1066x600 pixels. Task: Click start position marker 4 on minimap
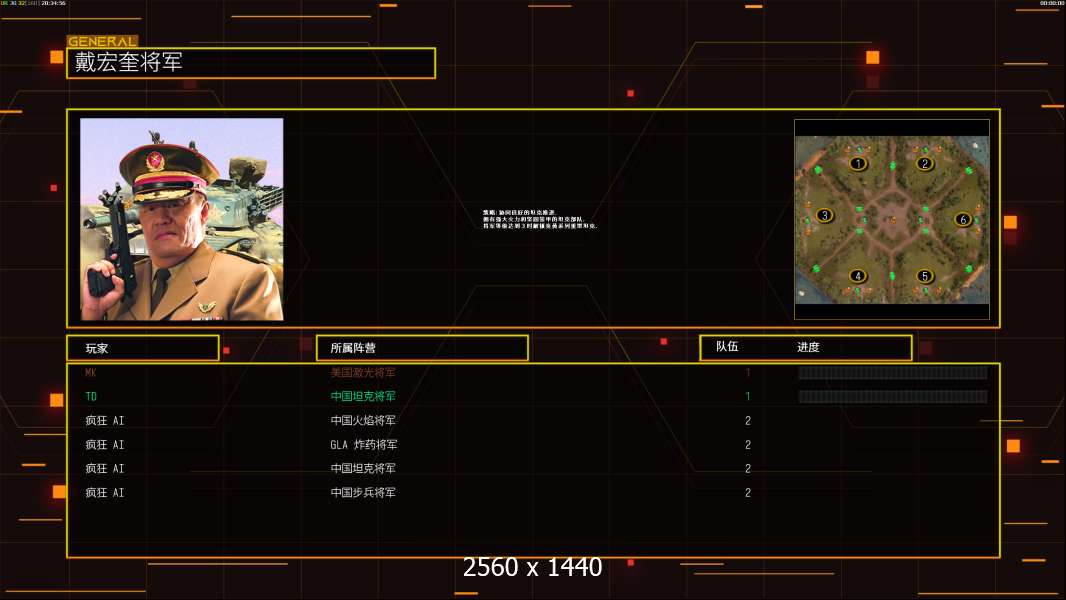click(858, 276)
